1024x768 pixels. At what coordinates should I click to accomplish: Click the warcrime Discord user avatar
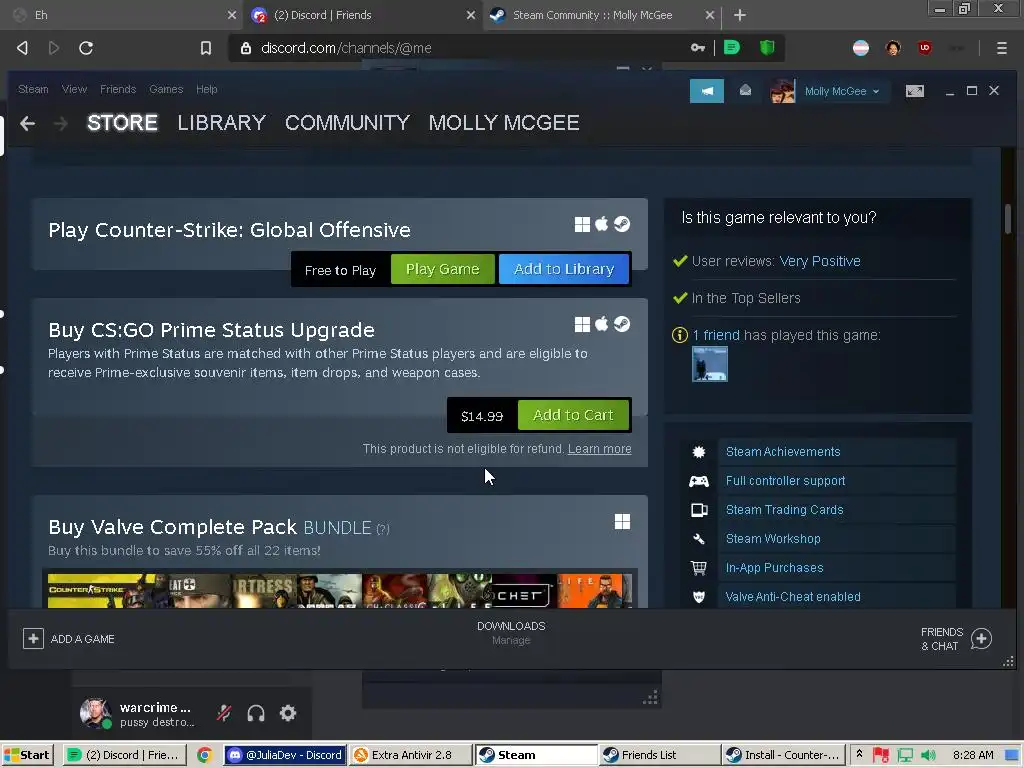tap(95, 713)
